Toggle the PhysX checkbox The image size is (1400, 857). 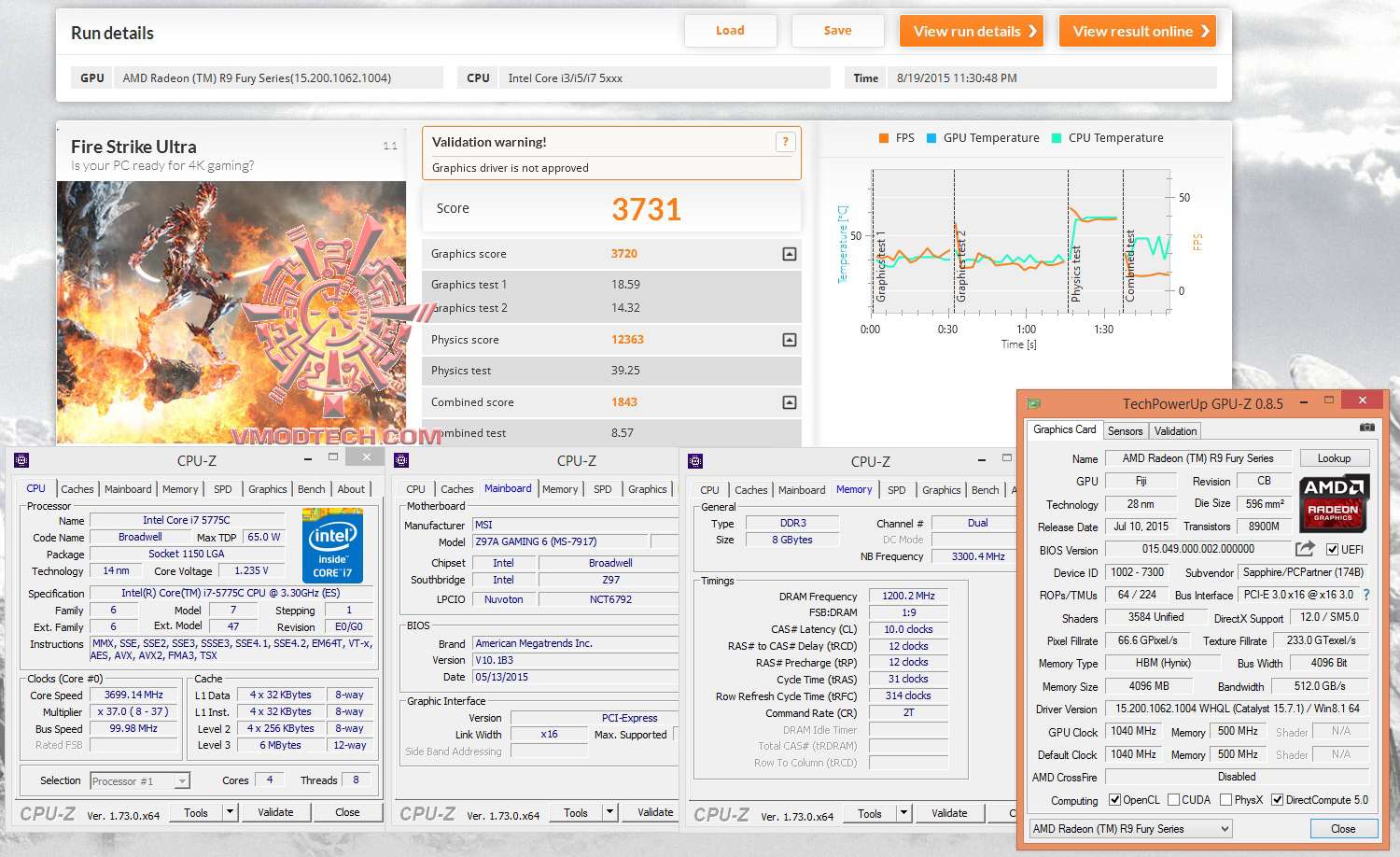(x=1226, y=800)
